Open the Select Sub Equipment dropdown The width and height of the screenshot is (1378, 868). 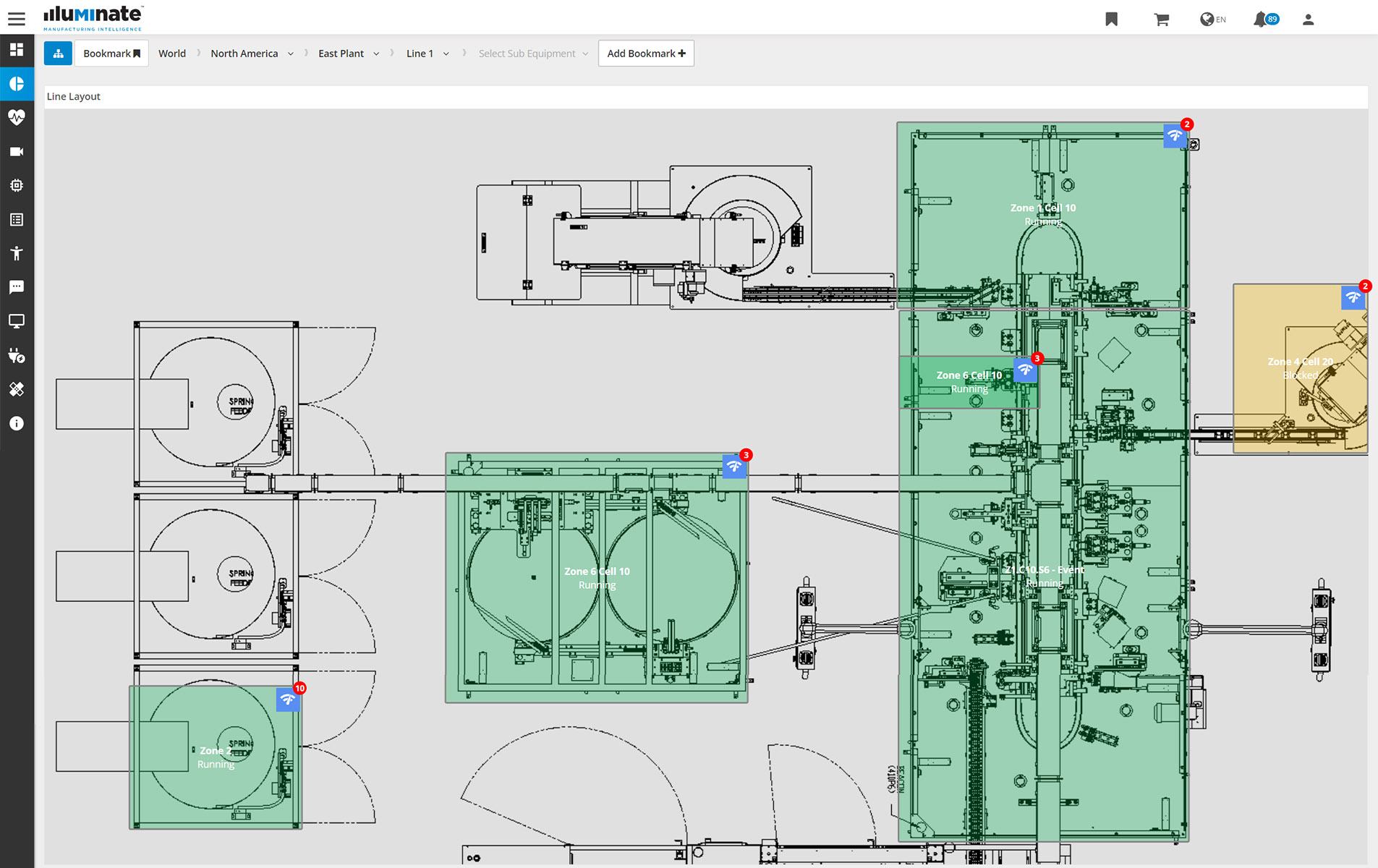(532, 53)
